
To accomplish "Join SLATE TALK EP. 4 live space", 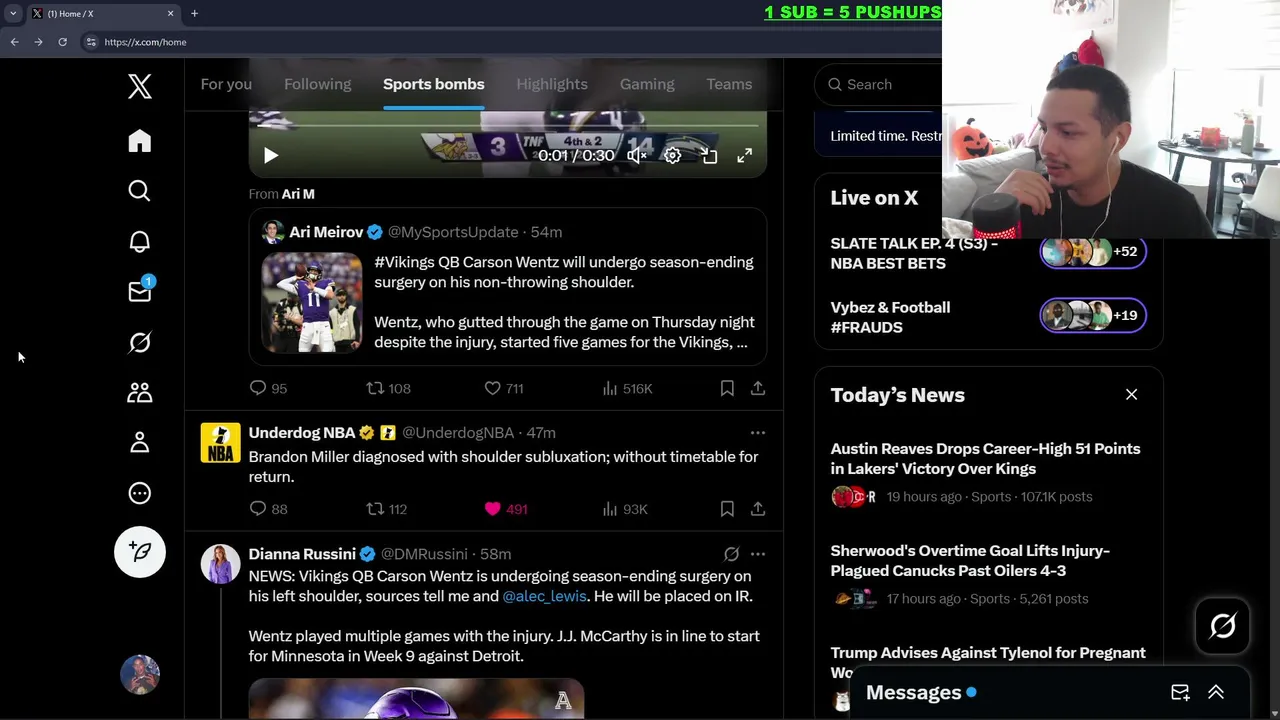I will pos(914,253).
